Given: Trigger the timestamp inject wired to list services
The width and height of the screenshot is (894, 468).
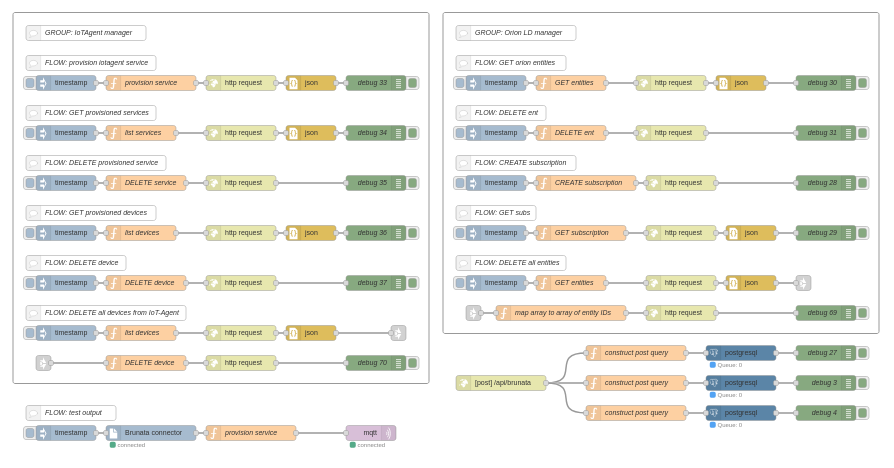Looking at the screenshot, I should click(x=30, y=133).
